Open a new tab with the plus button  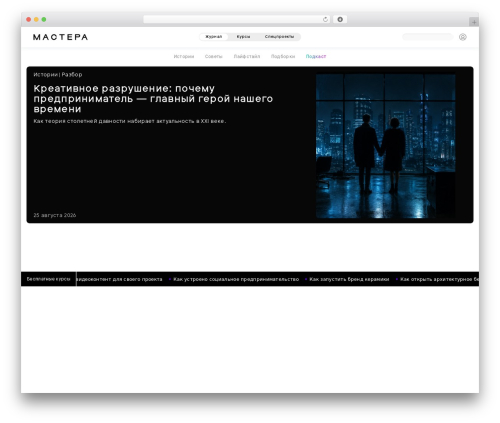click(x=474, y=22)
